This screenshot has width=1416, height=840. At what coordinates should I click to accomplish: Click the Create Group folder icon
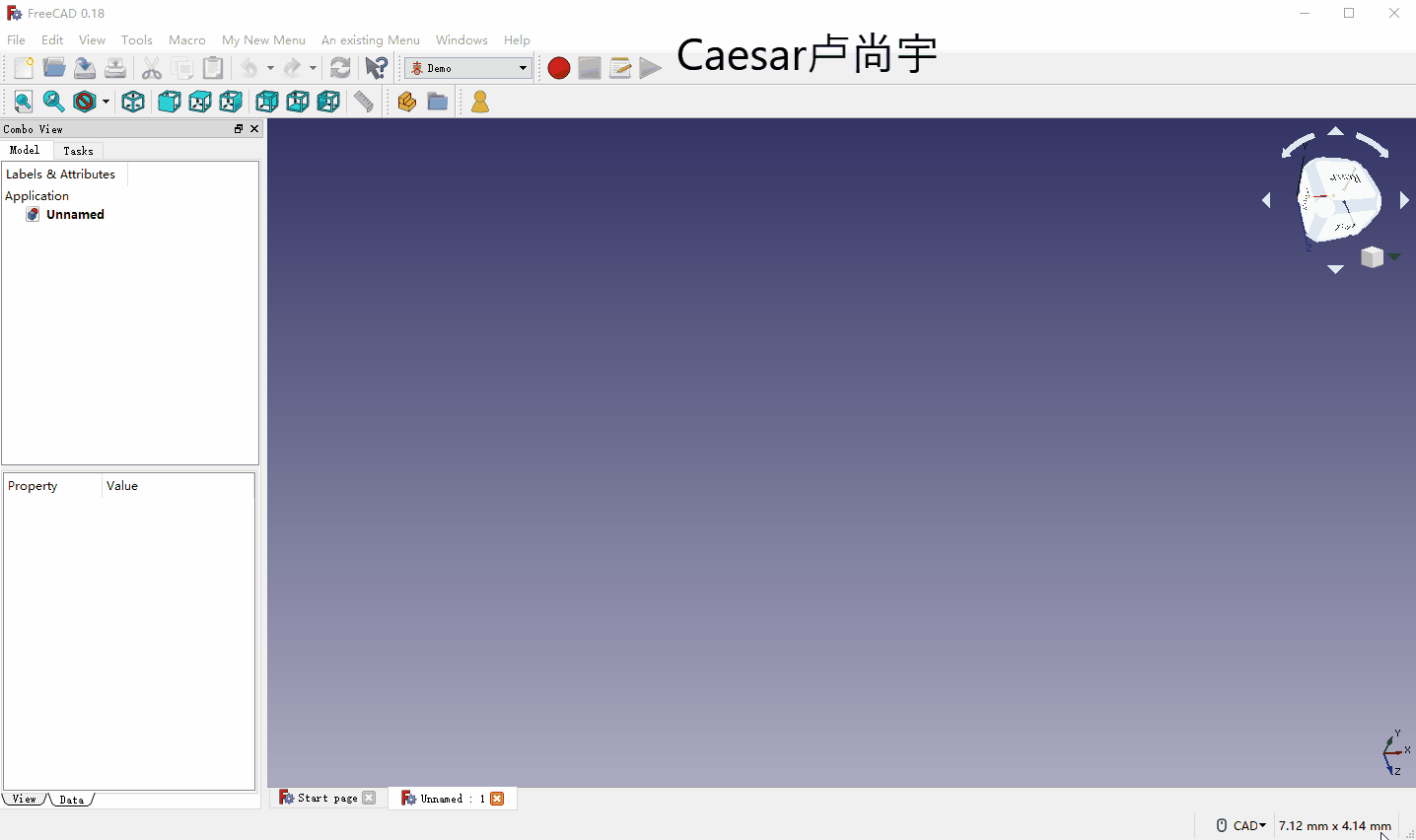438,102
